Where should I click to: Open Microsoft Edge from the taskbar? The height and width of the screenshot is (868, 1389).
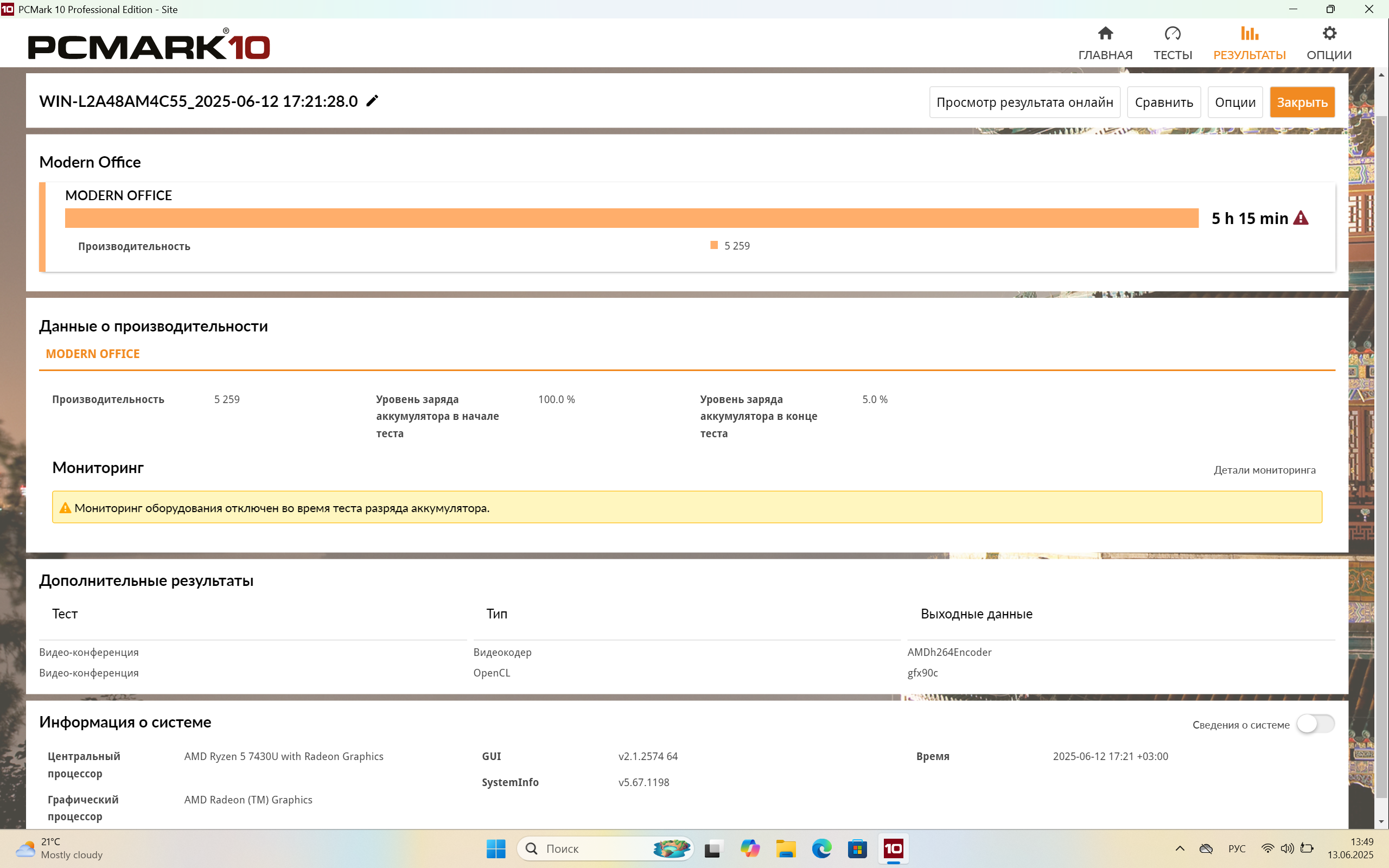(821, 848)
